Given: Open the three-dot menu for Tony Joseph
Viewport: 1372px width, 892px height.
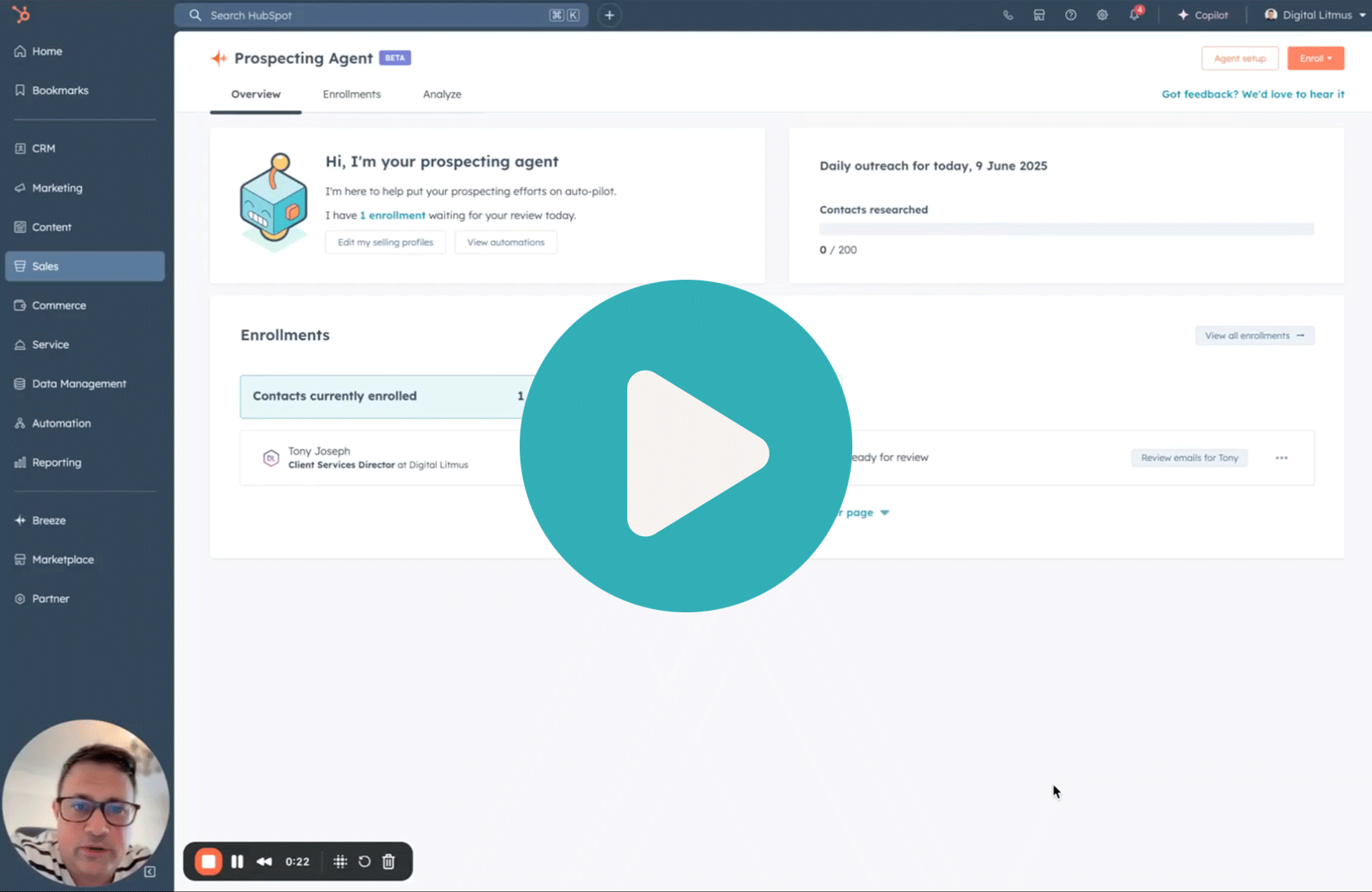Looking at the screenshot, I should pos(1281,458).
